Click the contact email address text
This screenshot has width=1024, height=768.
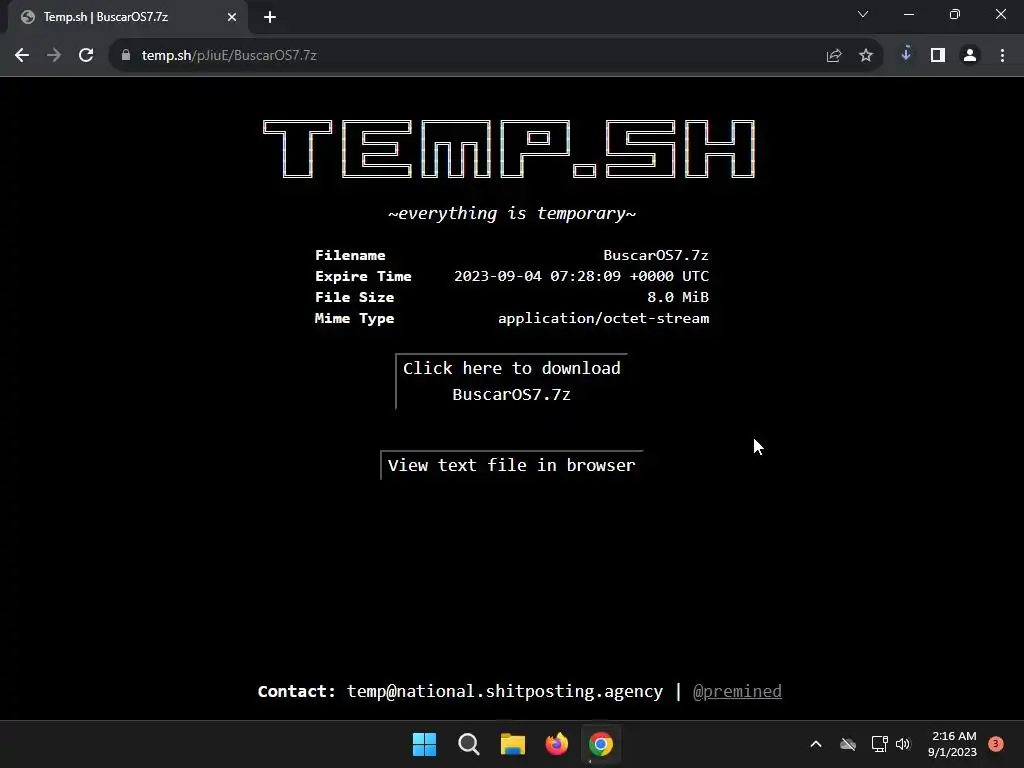[x=505, y=691]
